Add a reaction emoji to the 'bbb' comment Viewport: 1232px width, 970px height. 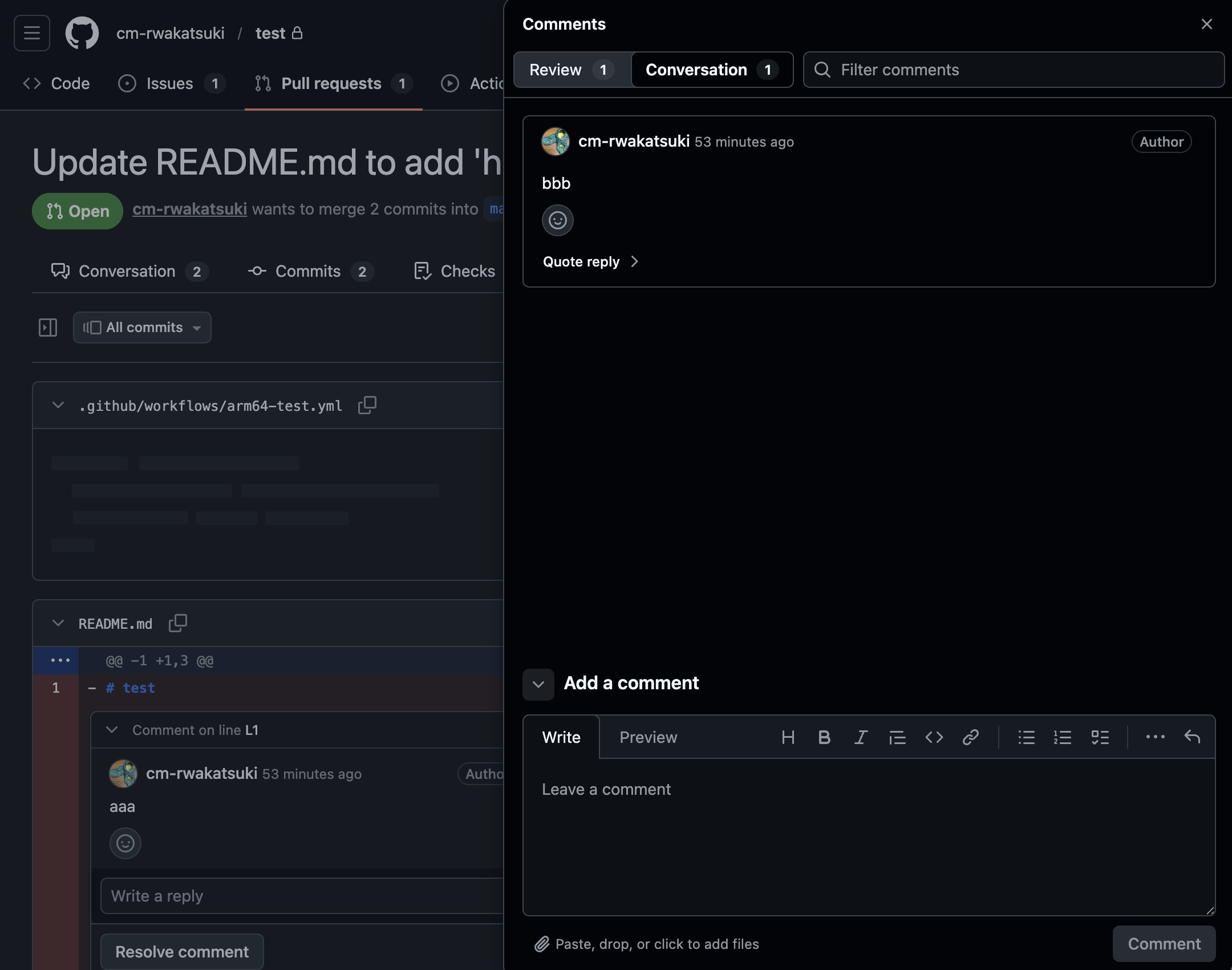[x=557, y=220]
